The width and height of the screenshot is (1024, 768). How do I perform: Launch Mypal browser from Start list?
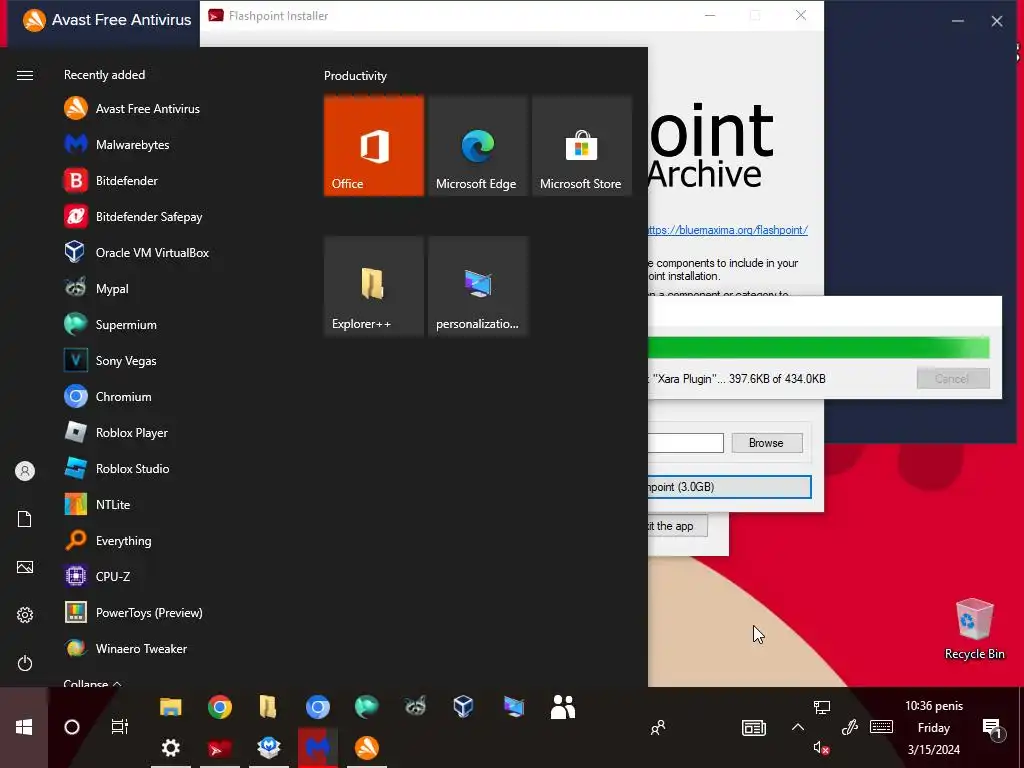point(97,288)
